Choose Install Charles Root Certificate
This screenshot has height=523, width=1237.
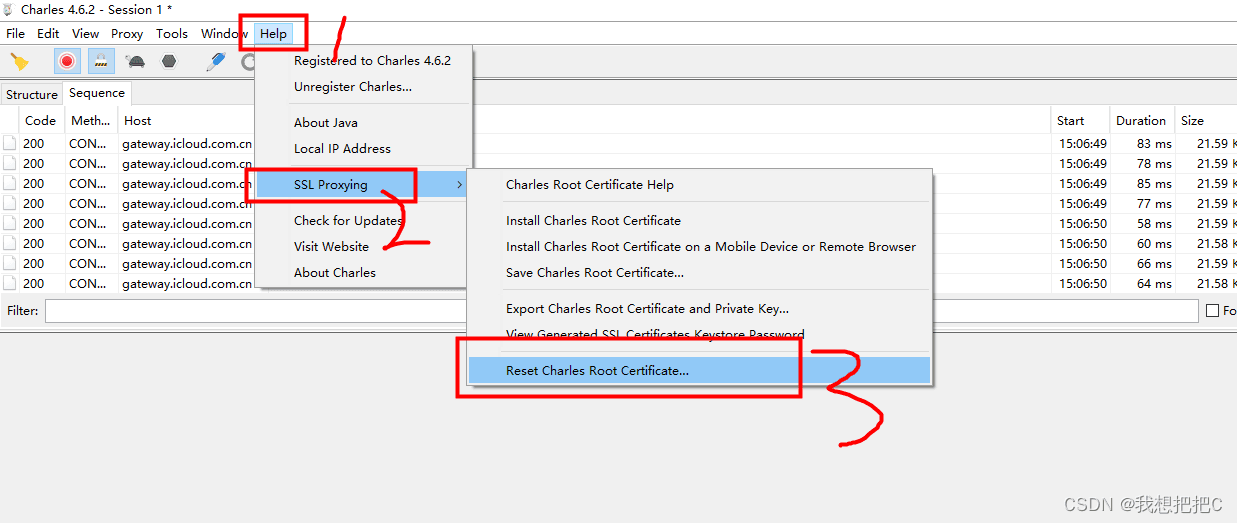(593, 220)
